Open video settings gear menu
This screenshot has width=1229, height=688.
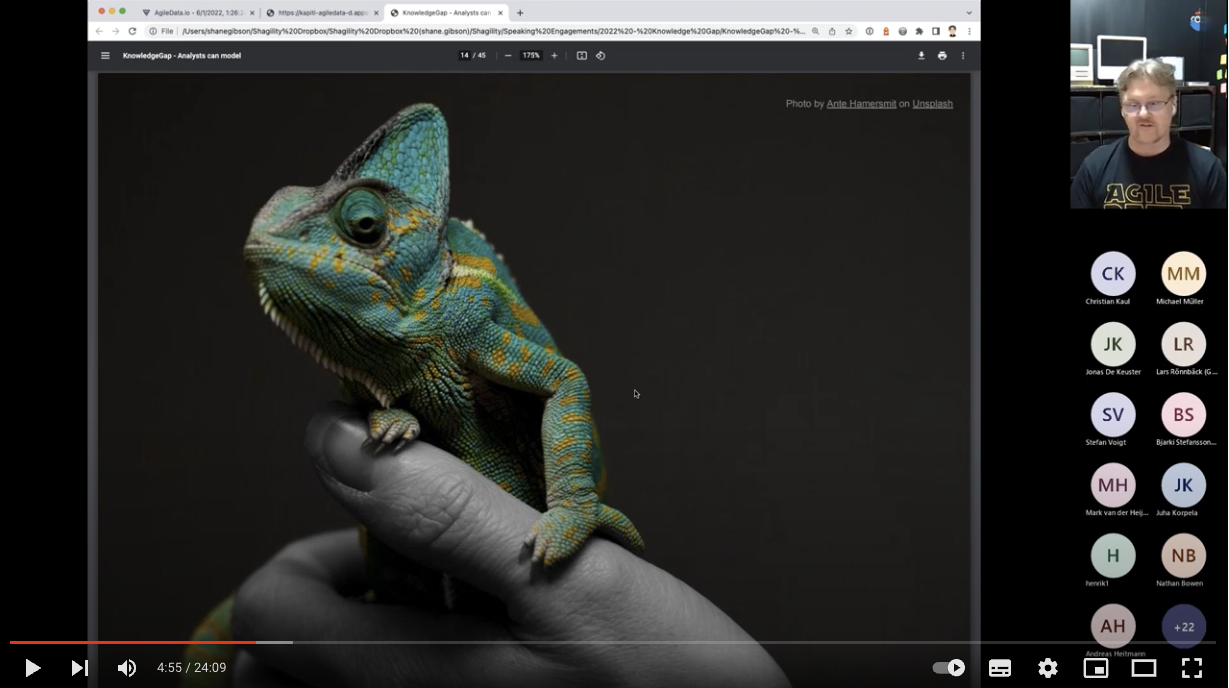(1047, 668)
